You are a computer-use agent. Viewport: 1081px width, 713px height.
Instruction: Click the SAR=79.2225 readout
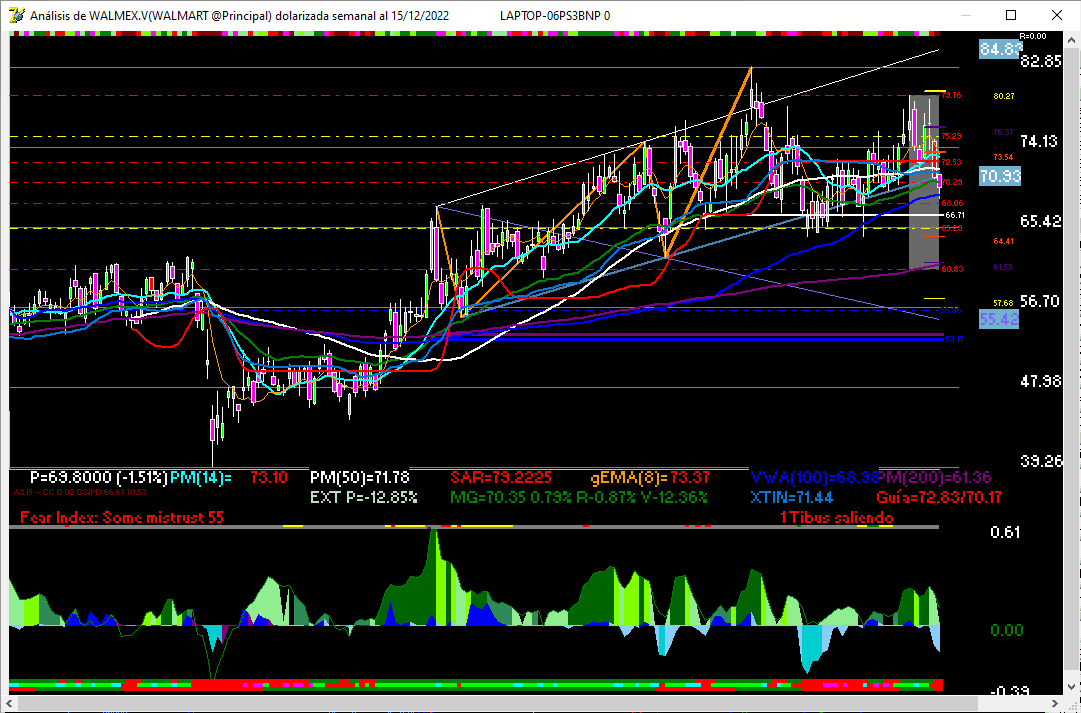click(501, 477)
